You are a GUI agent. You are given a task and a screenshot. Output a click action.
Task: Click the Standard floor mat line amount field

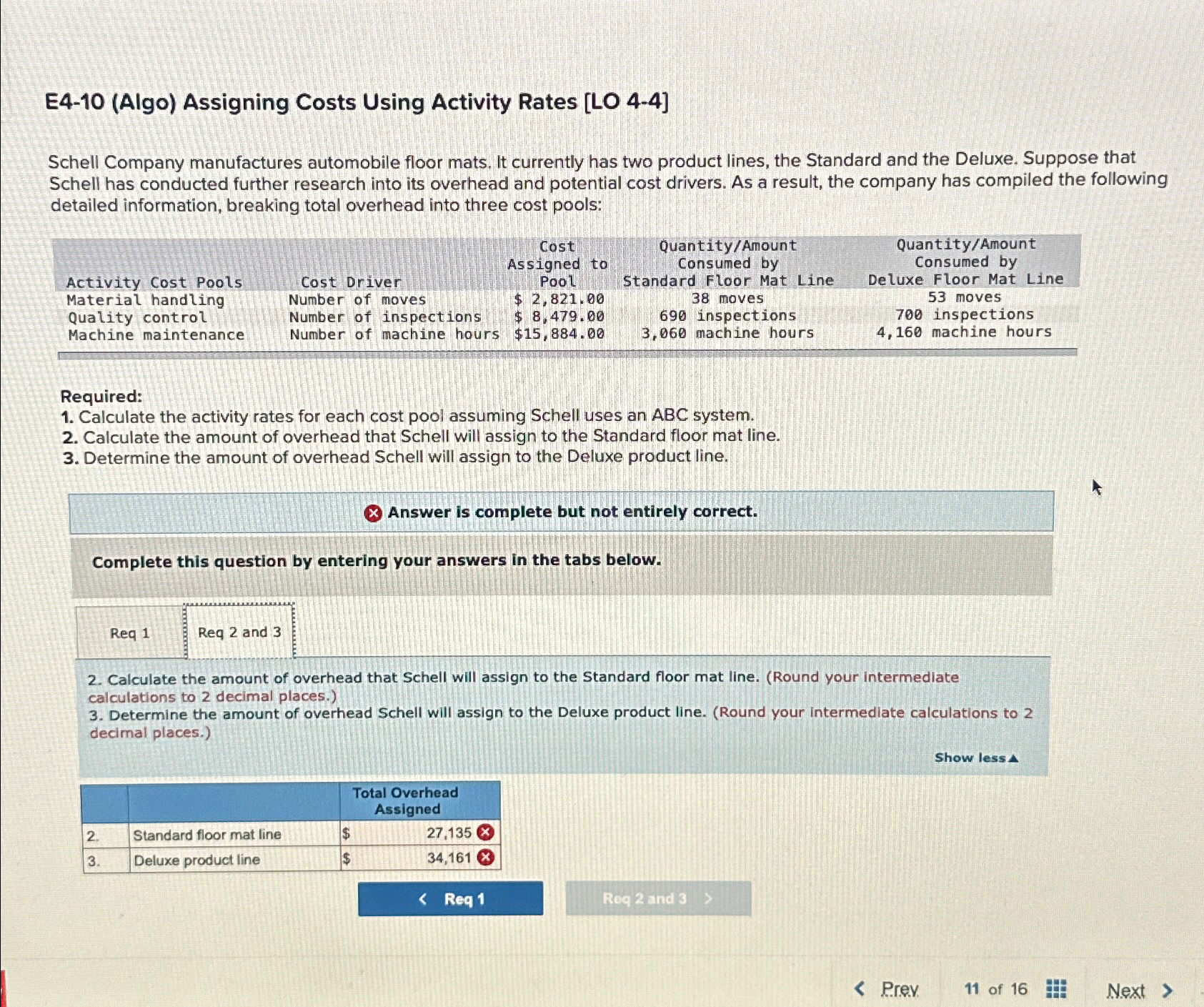[x=407, y=833]
